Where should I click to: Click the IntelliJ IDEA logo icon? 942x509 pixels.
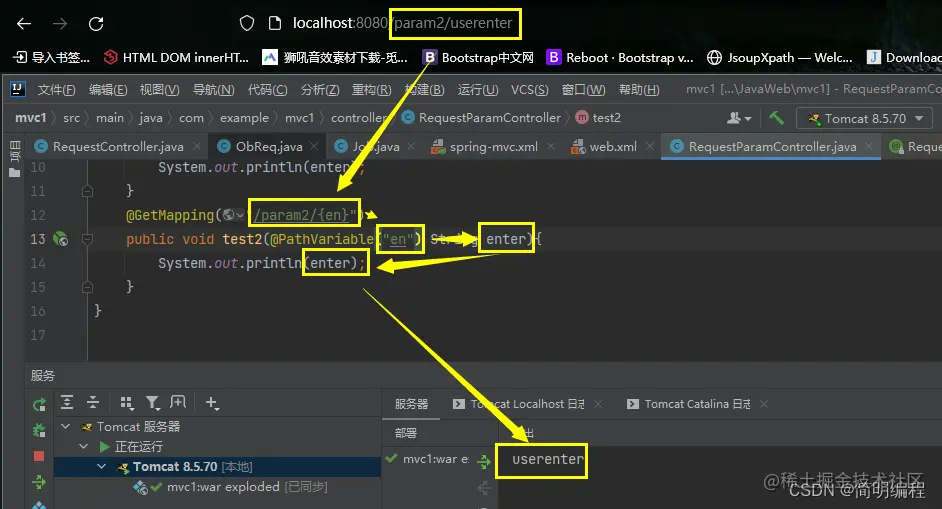click(x=17, y=90)
